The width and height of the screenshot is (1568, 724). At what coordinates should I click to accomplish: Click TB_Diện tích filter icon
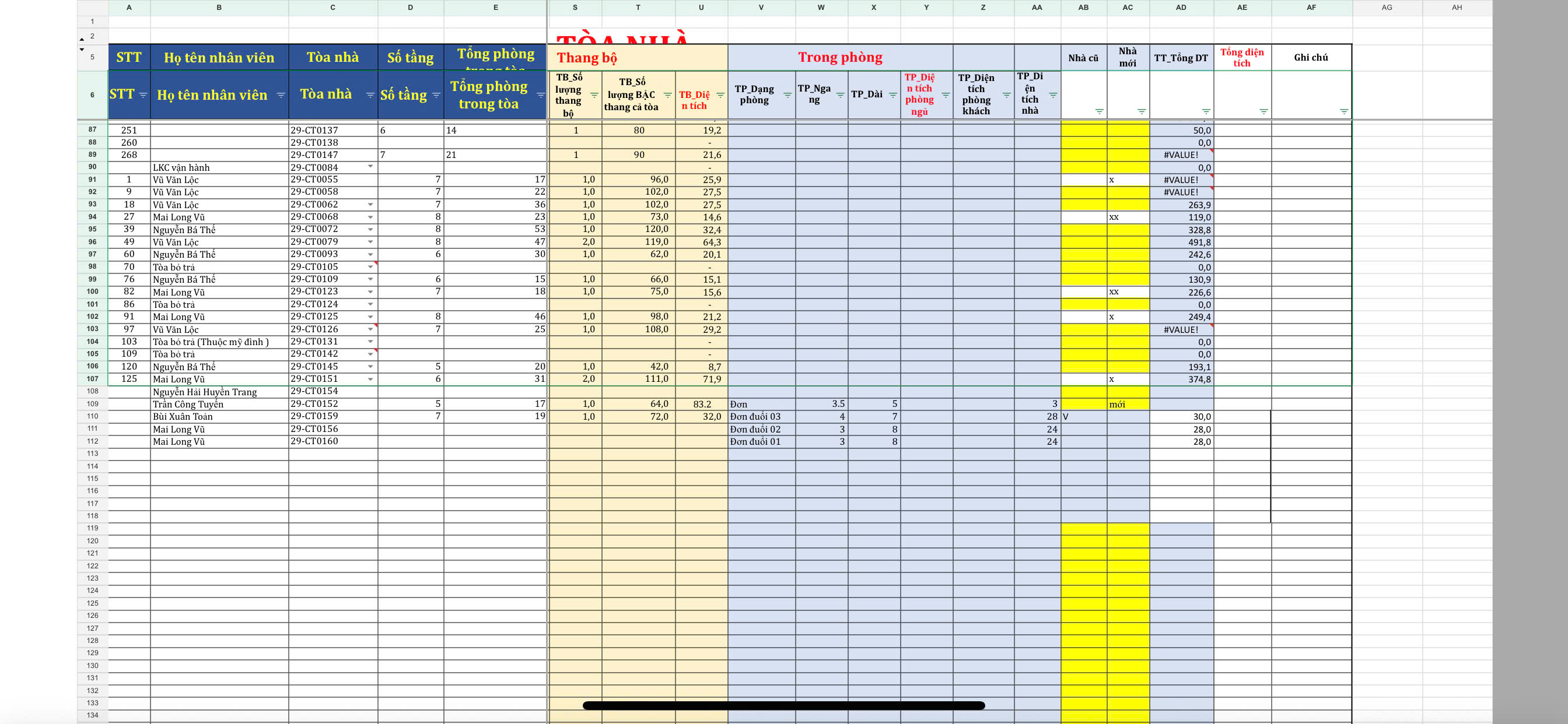point(720,95)
